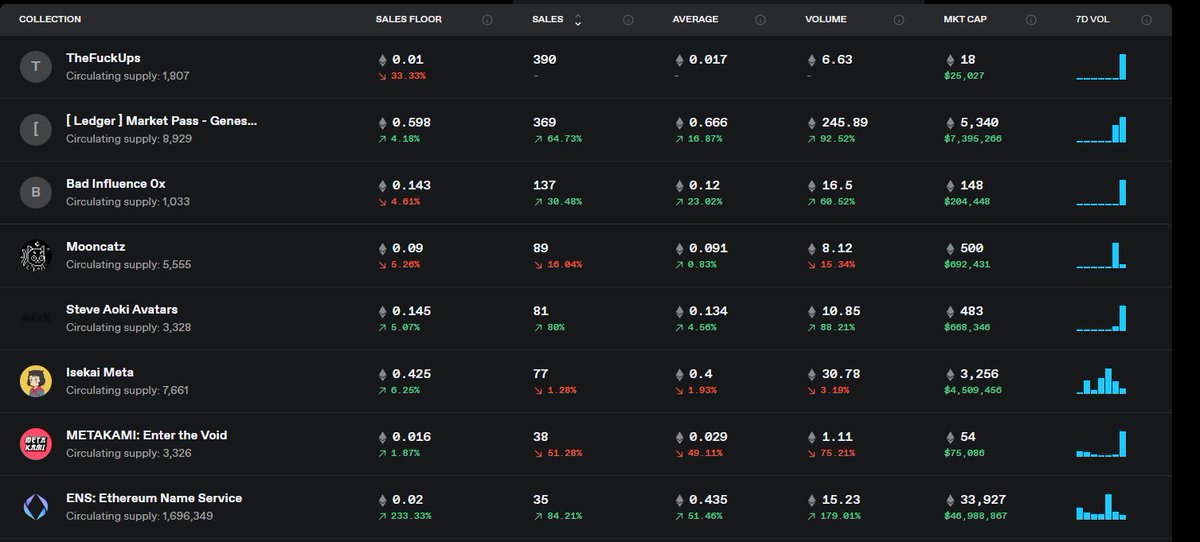Screen dimensions: 1200x542
Task: Select Steve Aoki sales change 80%
Action: point(556,328)
